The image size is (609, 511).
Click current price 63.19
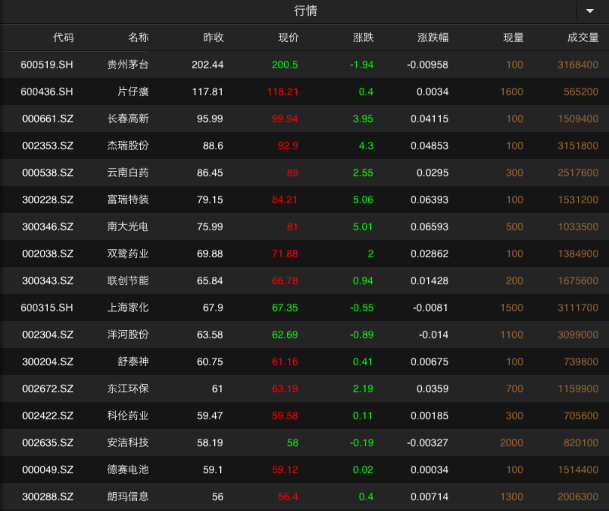[285, 388]
